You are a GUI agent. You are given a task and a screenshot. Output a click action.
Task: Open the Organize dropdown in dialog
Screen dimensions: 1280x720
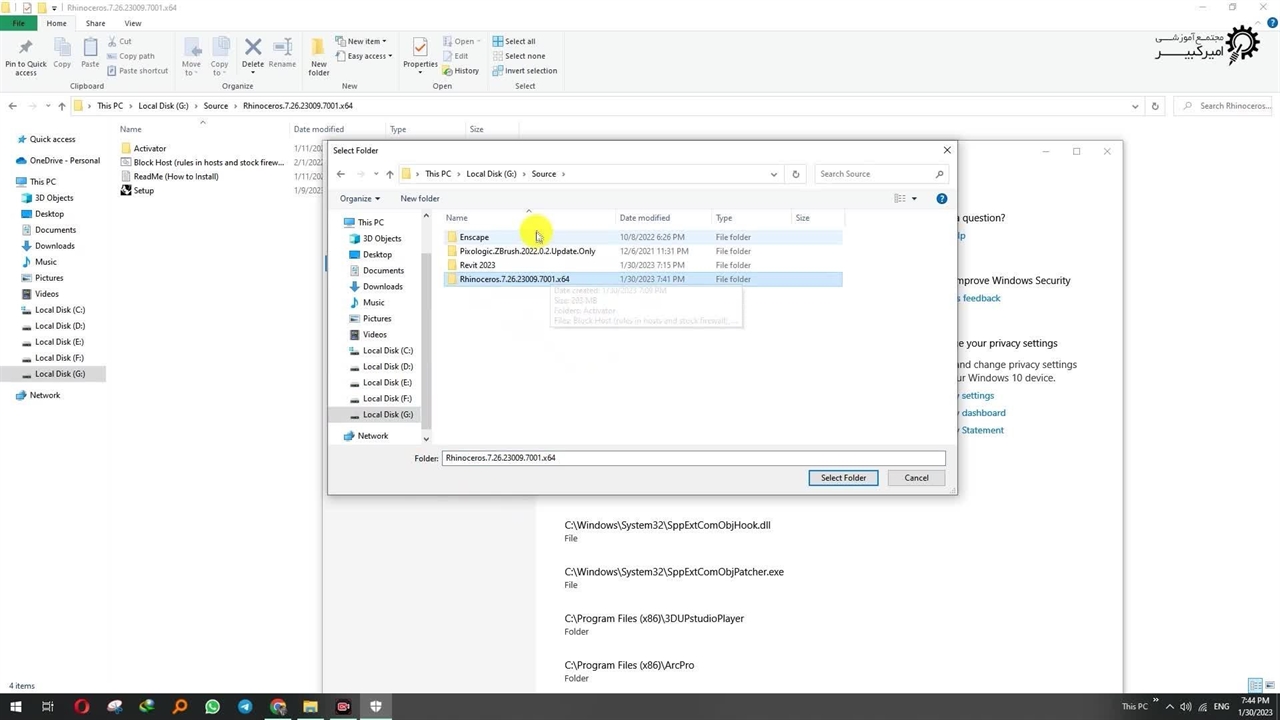tap(360, 199)
